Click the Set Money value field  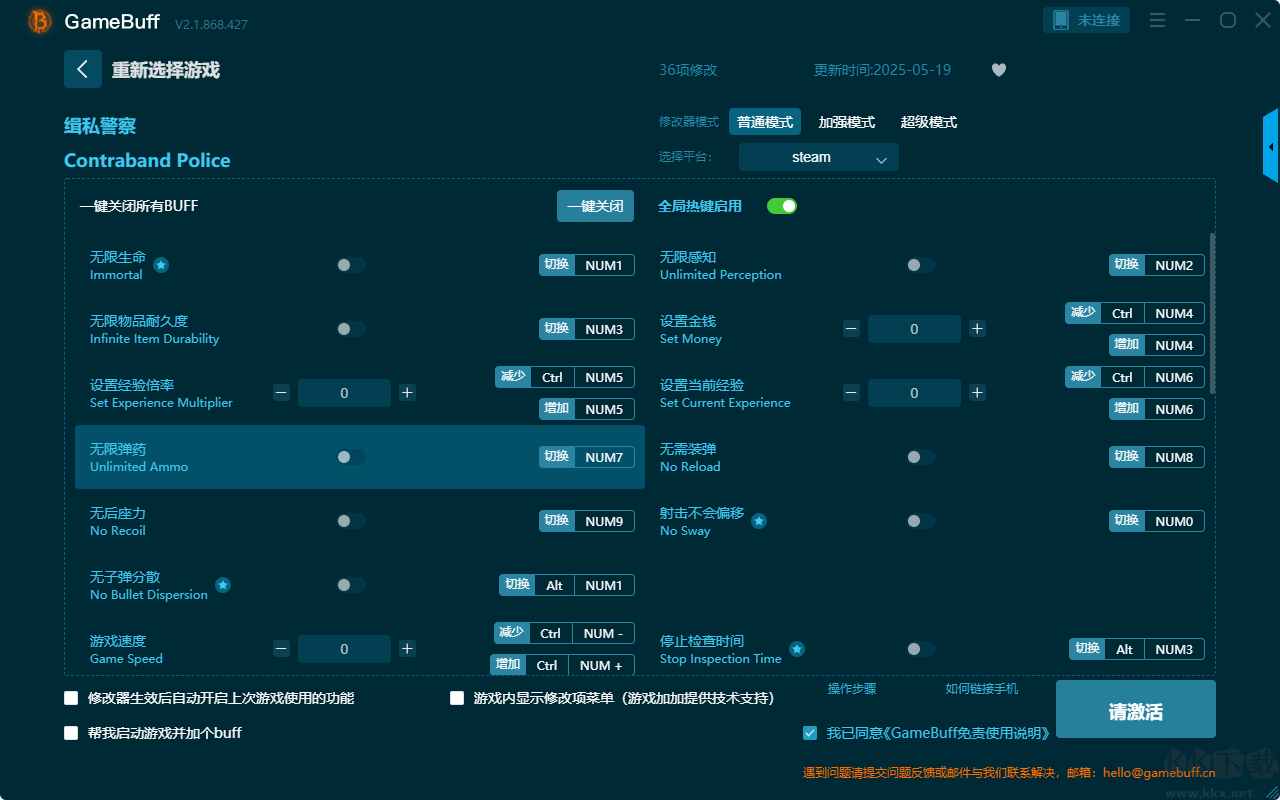coord(914,329)
